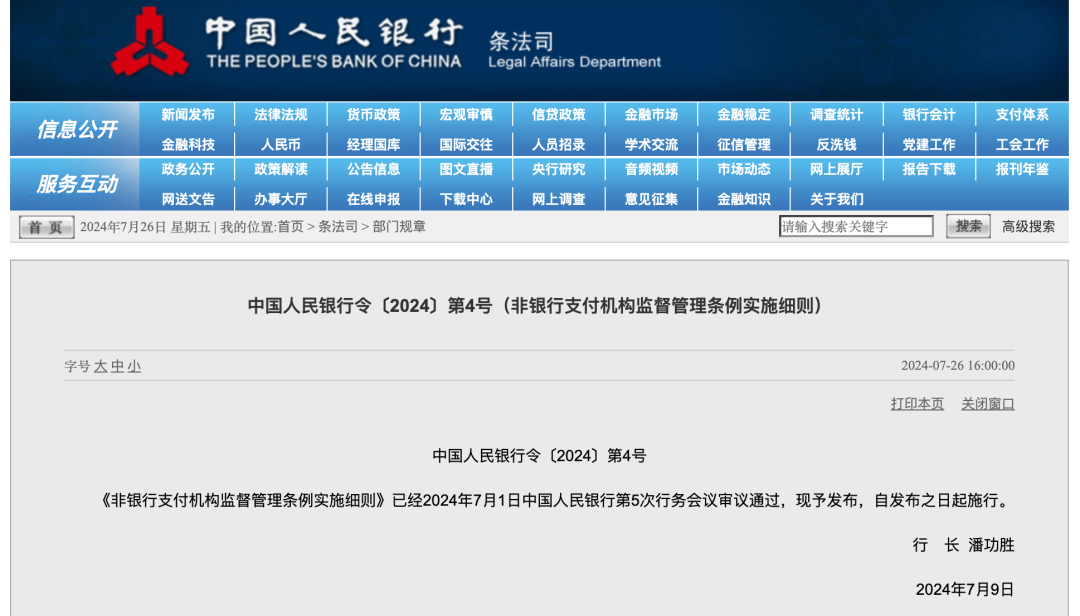Click the 信息公开 category heading
Viewport: 1080px width, 616px height.
(x=76, y=129)
